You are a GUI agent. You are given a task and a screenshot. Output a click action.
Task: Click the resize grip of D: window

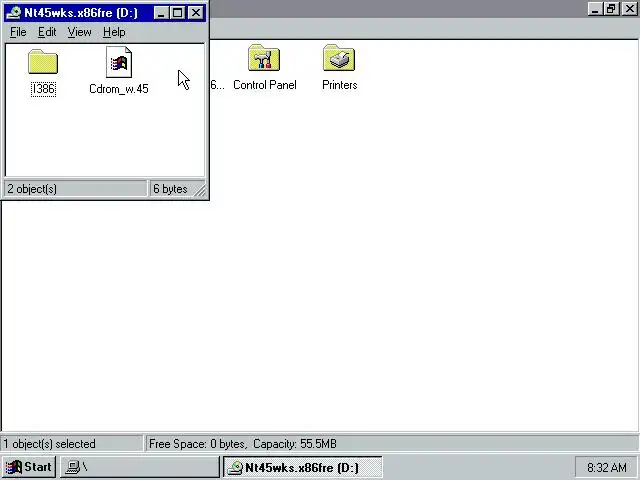200,191
